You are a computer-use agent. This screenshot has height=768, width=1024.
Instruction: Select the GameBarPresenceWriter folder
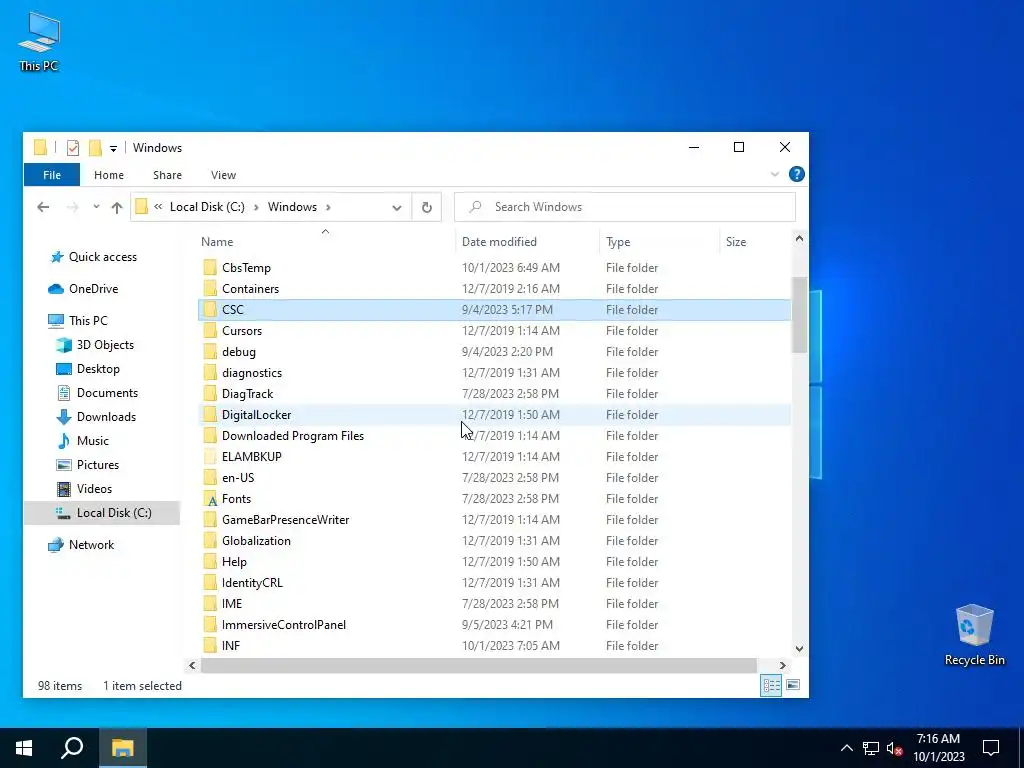click(x=494, y=520)
